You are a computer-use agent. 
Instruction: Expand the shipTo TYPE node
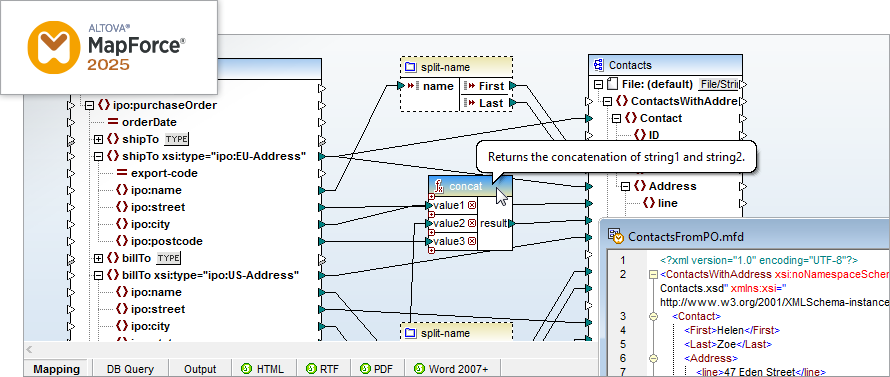point(98,139)
